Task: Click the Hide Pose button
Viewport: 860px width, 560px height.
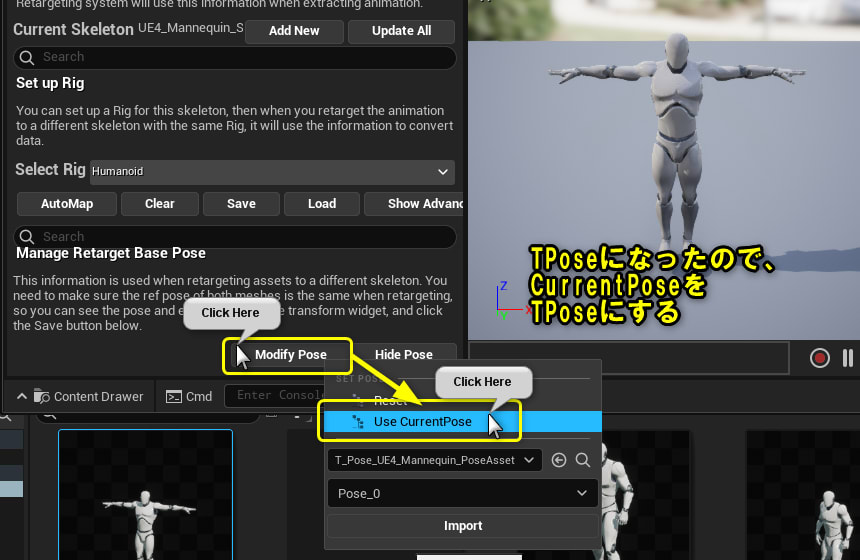Action: (x=404, y=355)
